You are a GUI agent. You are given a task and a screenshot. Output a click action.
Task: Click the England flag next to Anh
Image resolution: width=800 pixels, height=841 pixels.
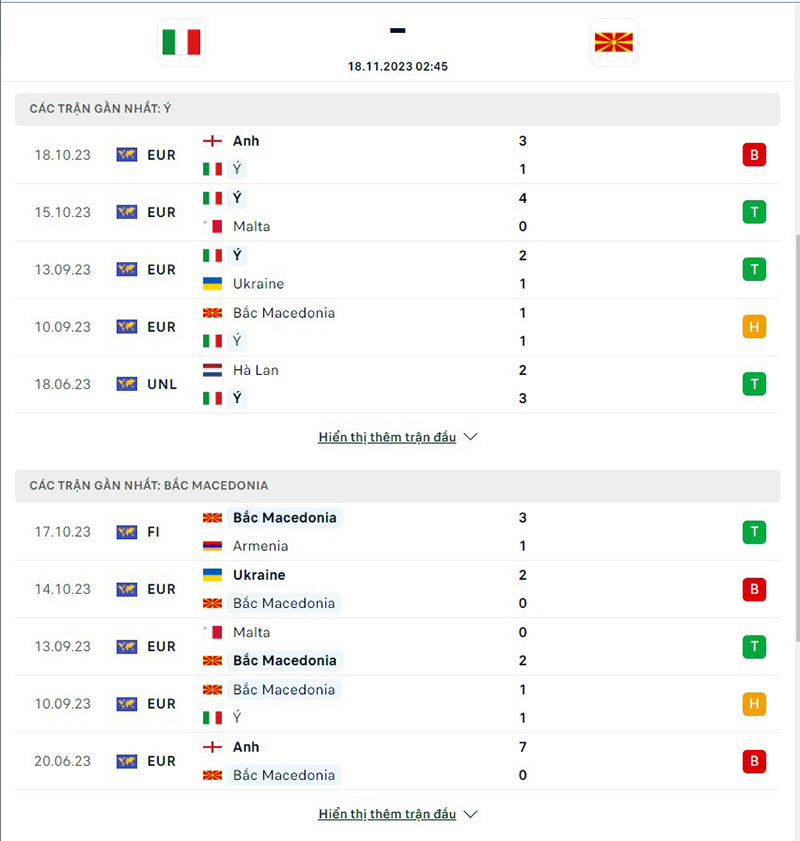[x=212, y=141]
